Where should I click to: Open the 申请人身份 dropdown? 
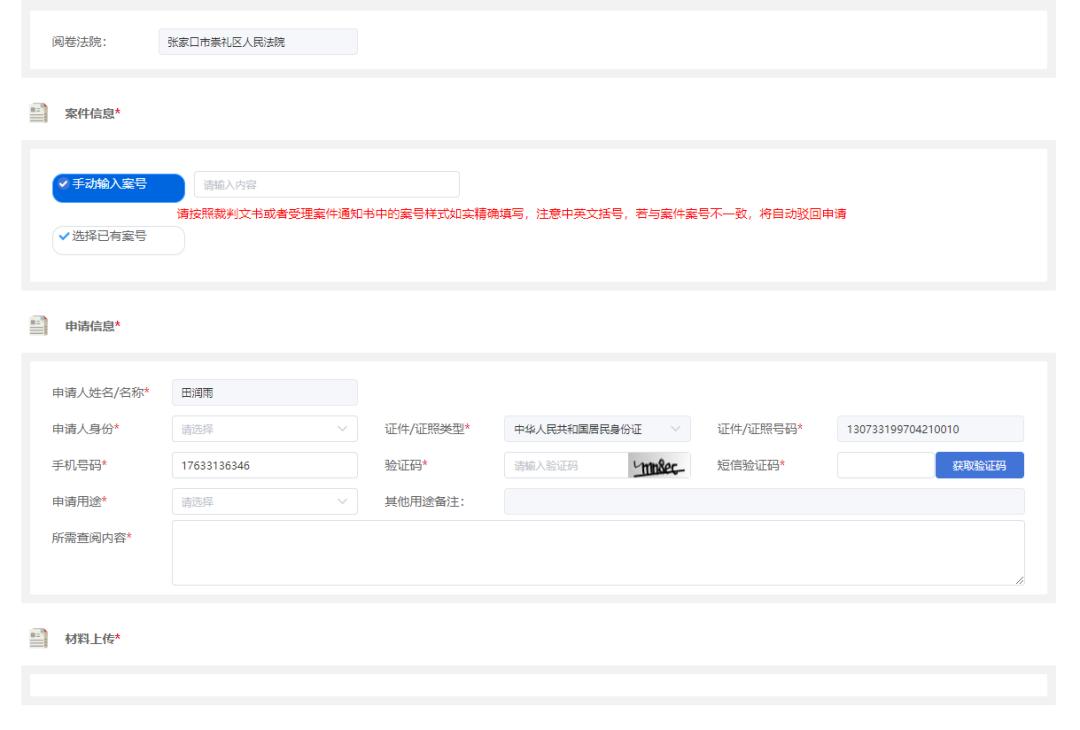click(264, 430)
